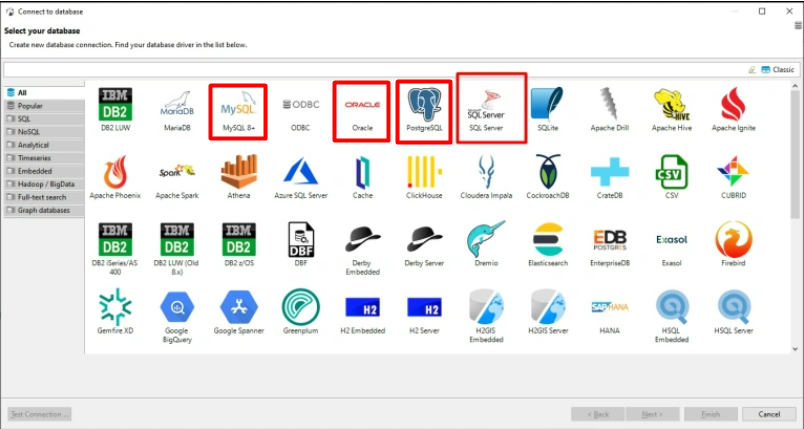804x429 pixels.
Task: Select Apache Ignite driver
Action: [x=733, y=110]
